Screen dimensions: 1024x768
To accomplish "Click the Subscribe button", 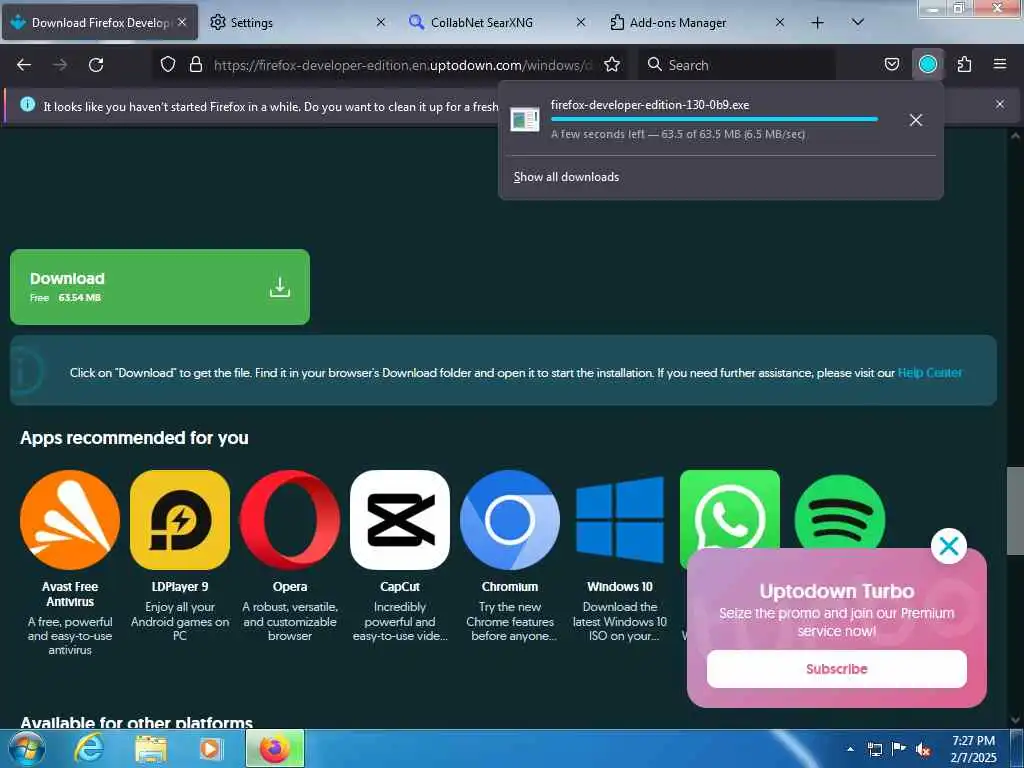I will pyautogui.click(x=837, y=669).
